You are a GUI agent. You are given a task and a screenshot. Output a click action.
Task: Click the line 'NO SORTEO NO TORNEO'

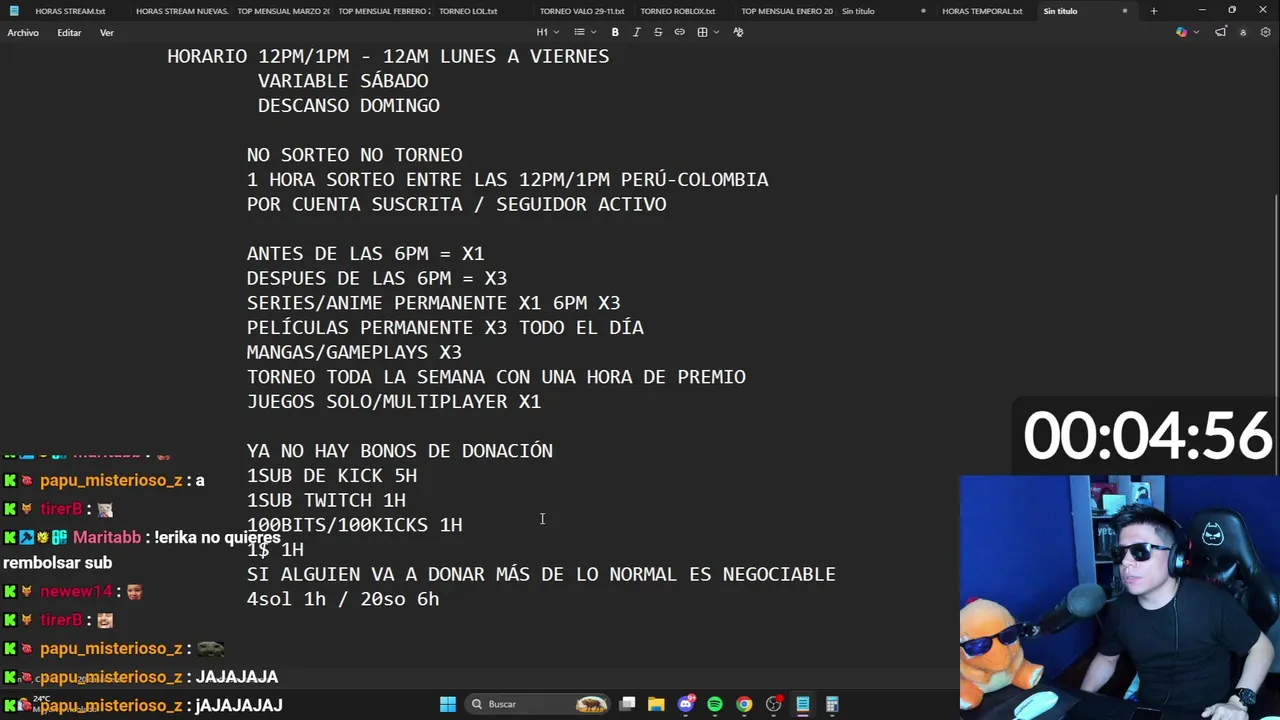354,155
